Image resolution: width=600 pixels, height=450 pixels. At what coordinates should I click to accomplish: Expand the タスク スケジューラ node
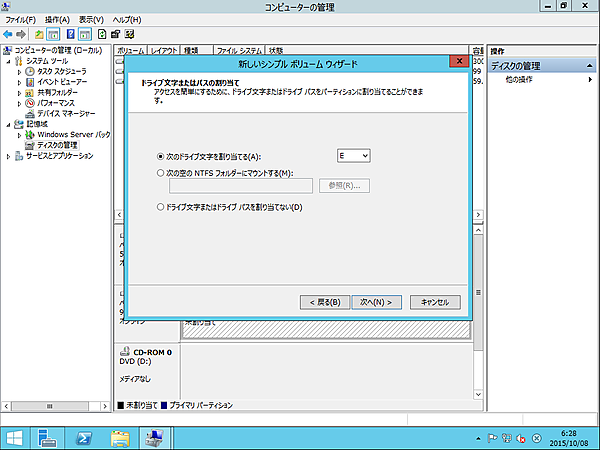[x=19, y=72]
